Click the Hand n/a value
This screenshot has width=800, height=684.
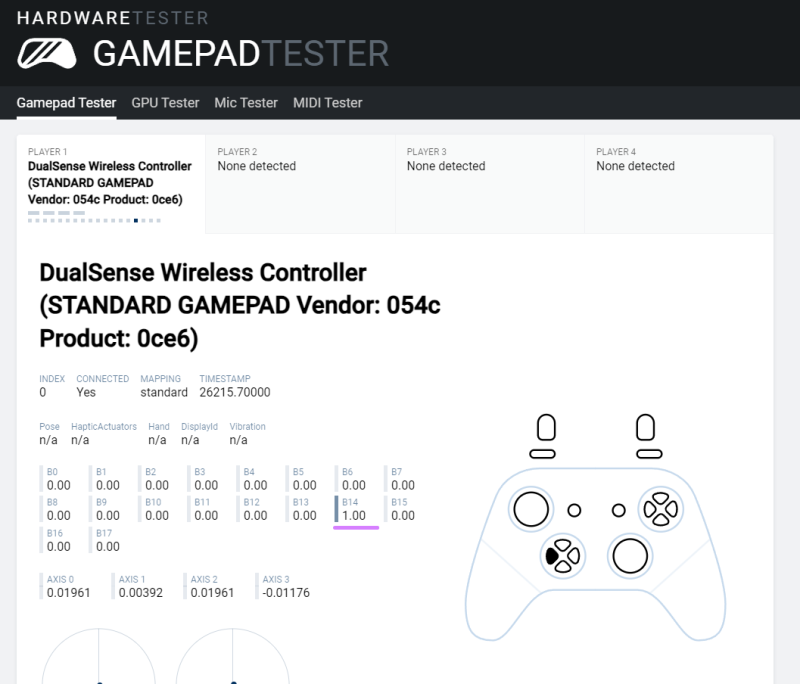click(x=157, y=440)
